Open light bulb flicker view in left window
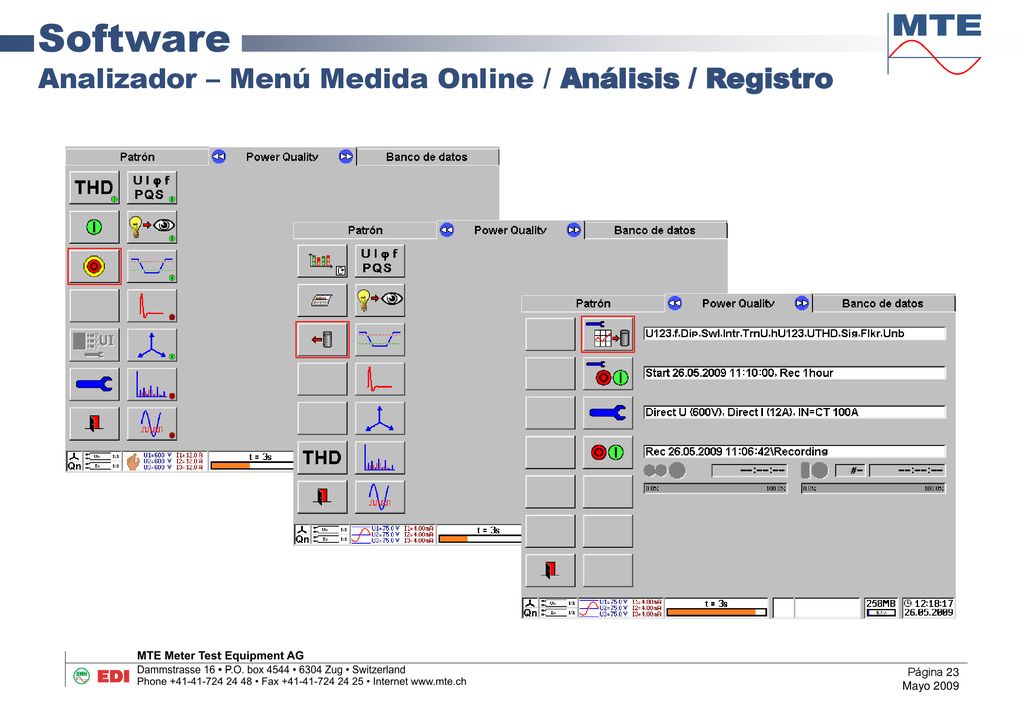Image resolution: width=1024 pixels, height=724 pixels. click(152, 227)
